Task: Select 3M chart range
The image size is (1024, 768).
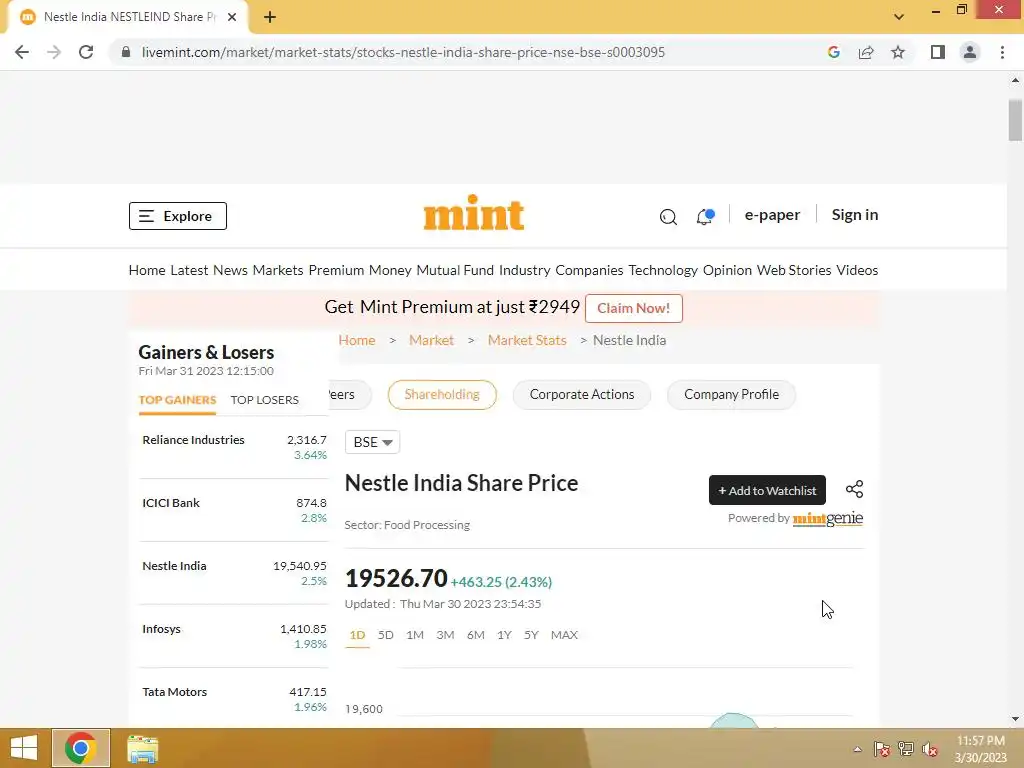Action: (445, 635)
